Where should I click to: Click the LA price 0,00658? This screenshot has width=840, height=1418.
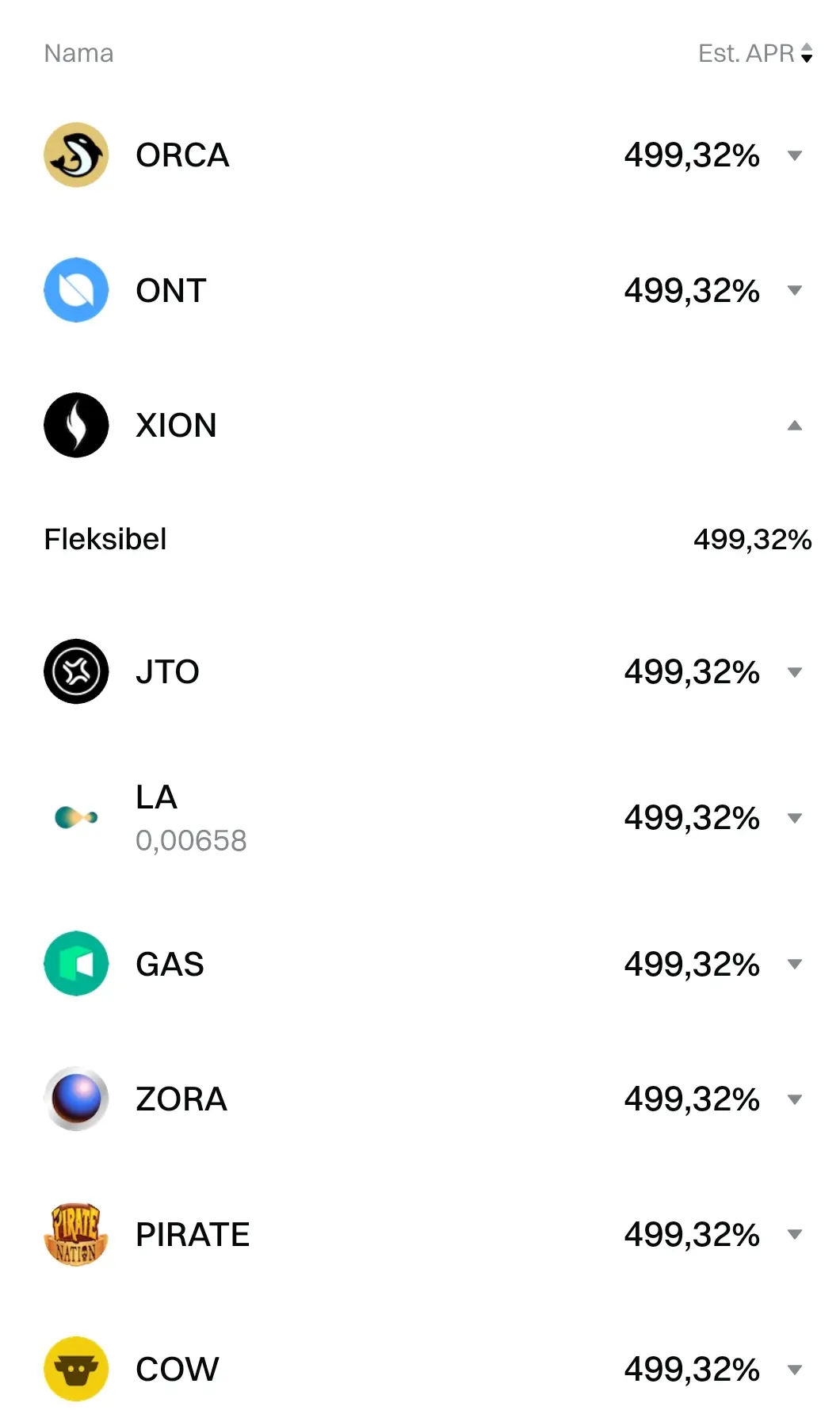pyautogui.click(x=191, y=840)
